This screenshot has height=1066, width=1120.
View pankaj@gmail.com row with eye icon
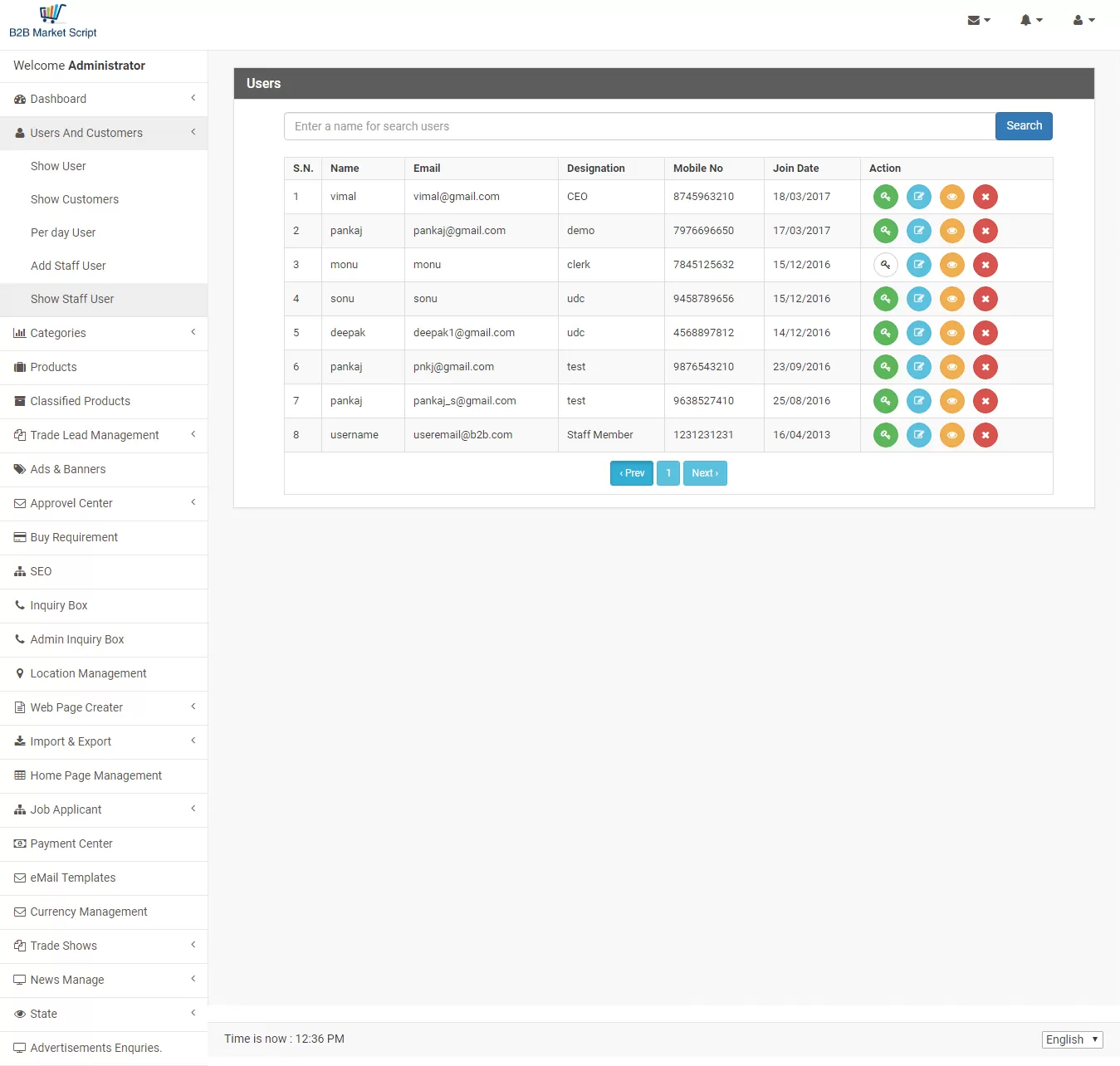pyautogui.click(x=952, y=231)
